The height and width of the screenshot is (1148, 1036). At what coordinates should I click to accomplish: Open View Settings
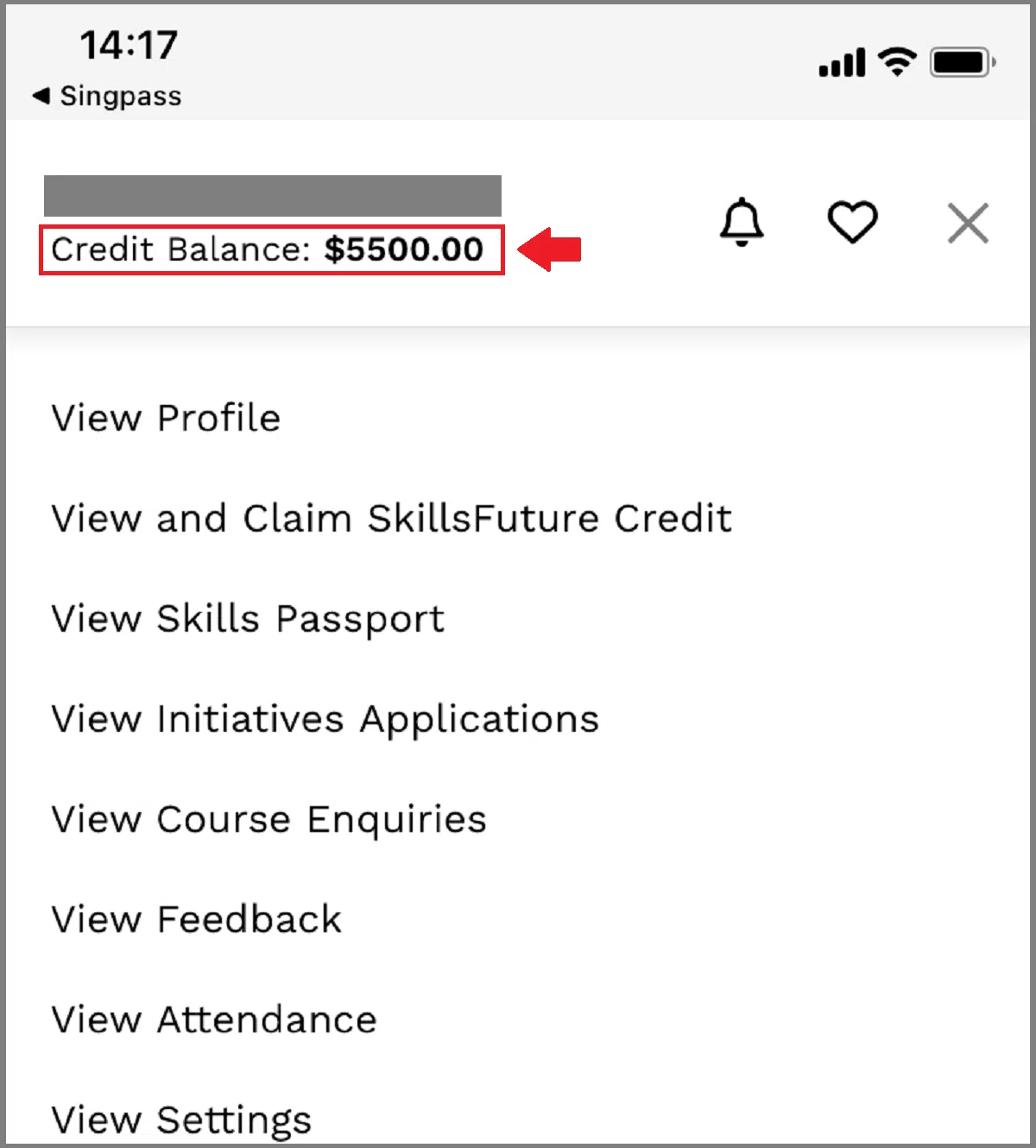[x=181, y=1120]
